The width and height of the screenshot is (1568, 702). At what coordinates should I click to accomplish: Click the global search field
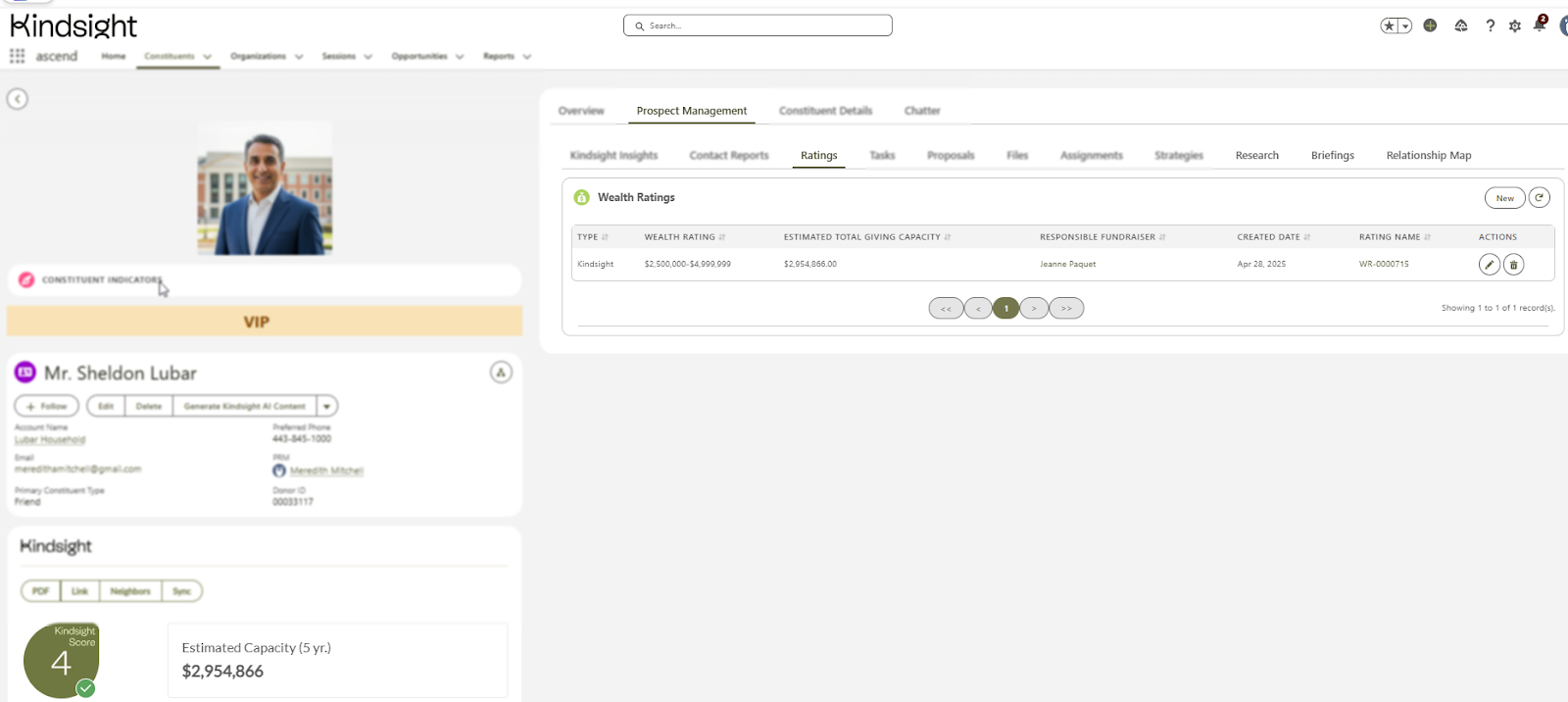pyautogui.click(x=758, y=25)
